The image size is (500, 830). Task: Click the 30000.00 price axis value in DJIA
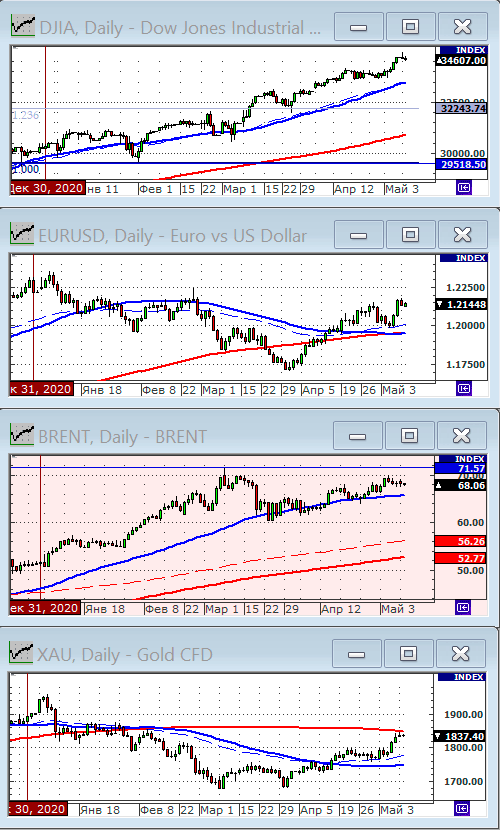(462, 154)
